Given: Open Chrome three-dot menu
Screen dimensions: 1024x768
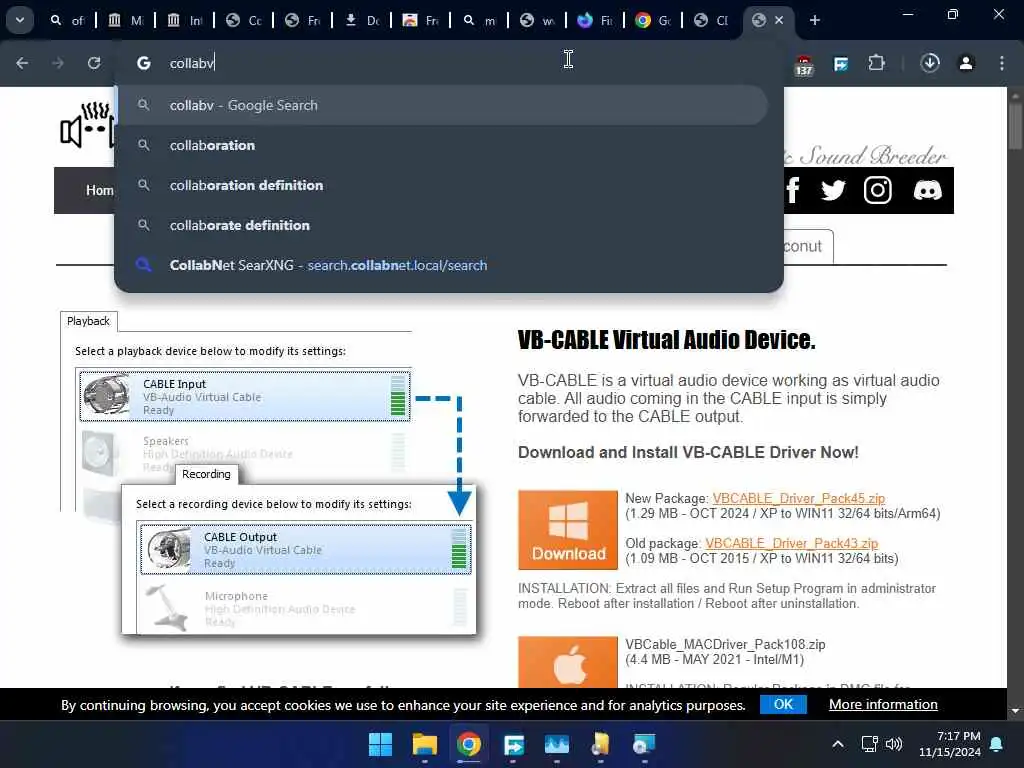Looking at the screenshot, I should (1002, 63).
